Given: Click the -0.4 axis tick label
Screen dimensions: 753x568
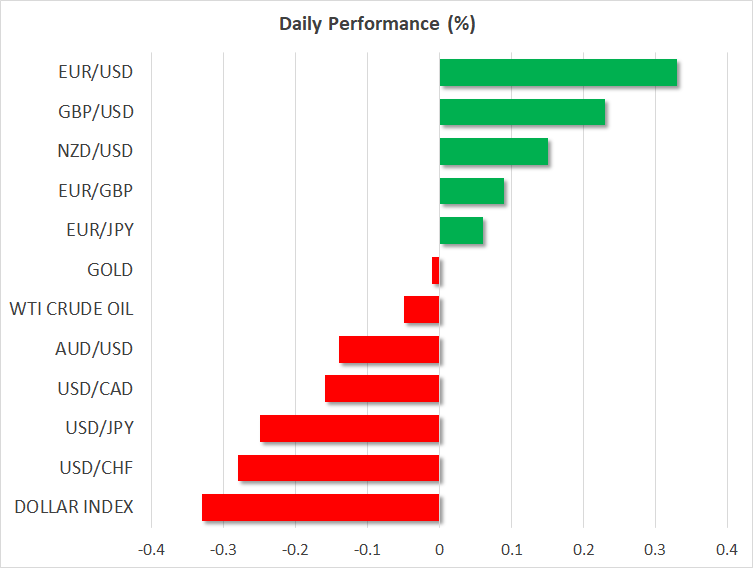Looking at the screenshot, I should click(x=151, y=550).
